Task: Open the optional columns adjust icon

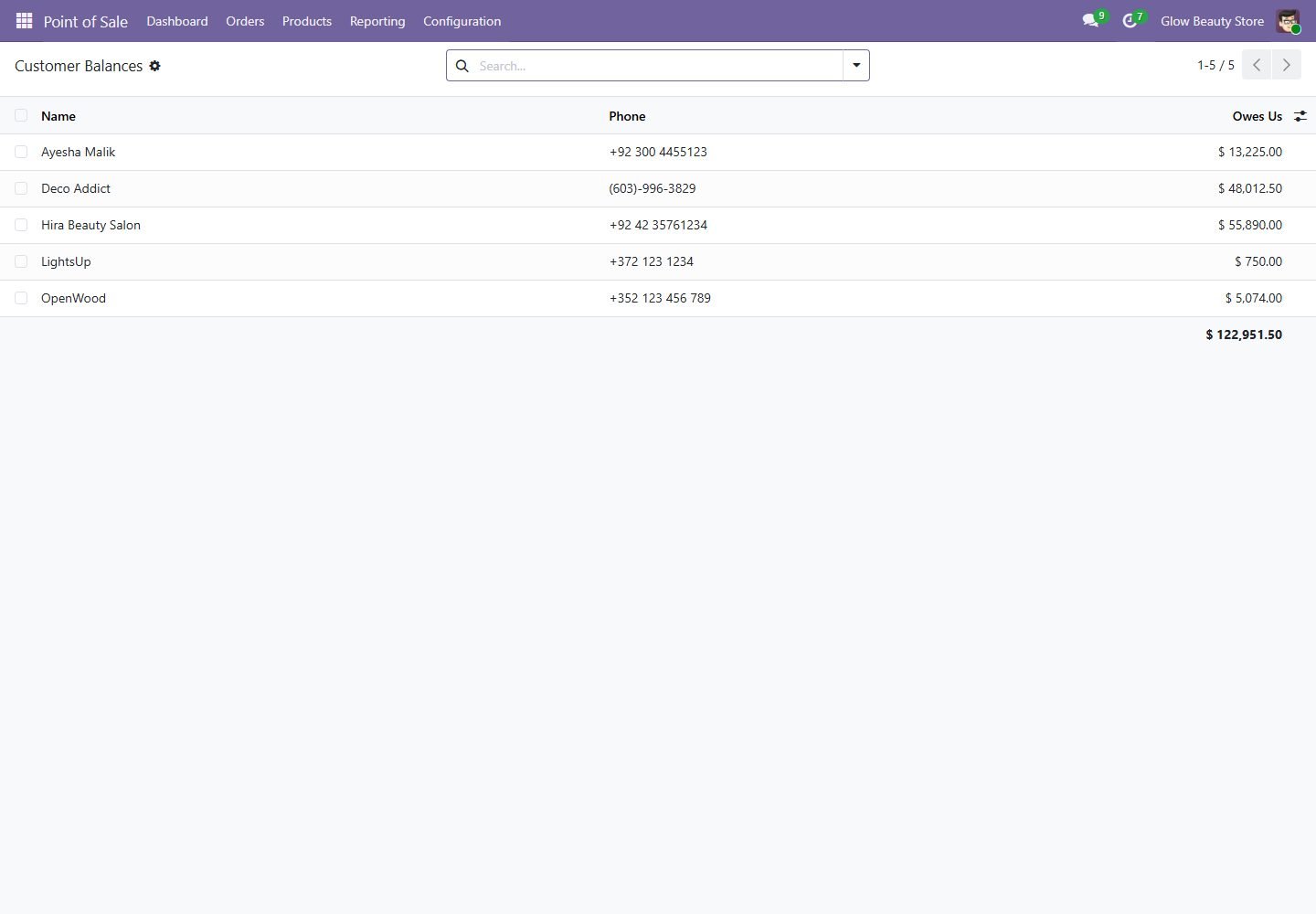Action: click(1300, 116)
